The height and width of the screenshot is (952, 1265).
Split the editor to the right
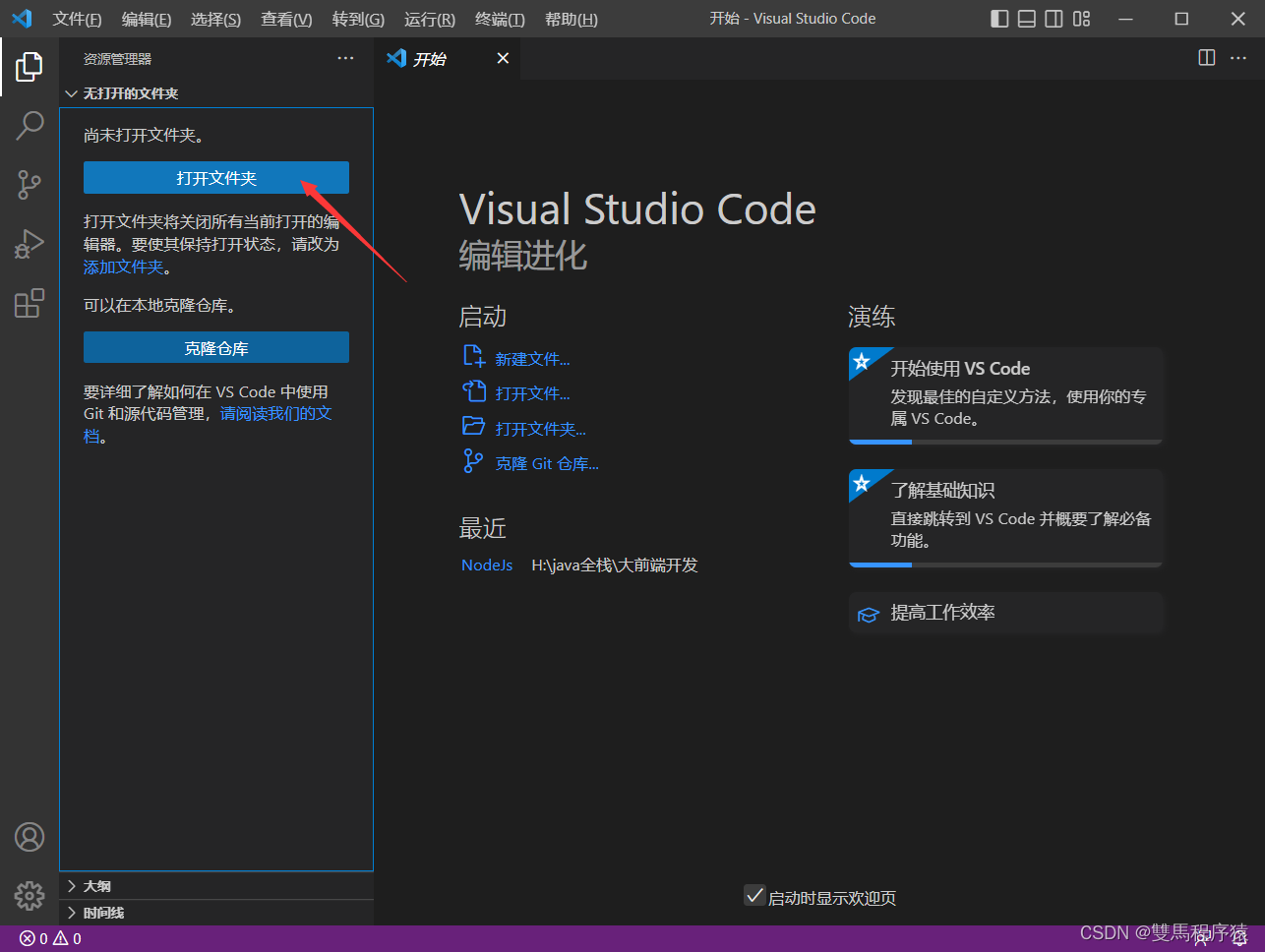pos(1207,58)
